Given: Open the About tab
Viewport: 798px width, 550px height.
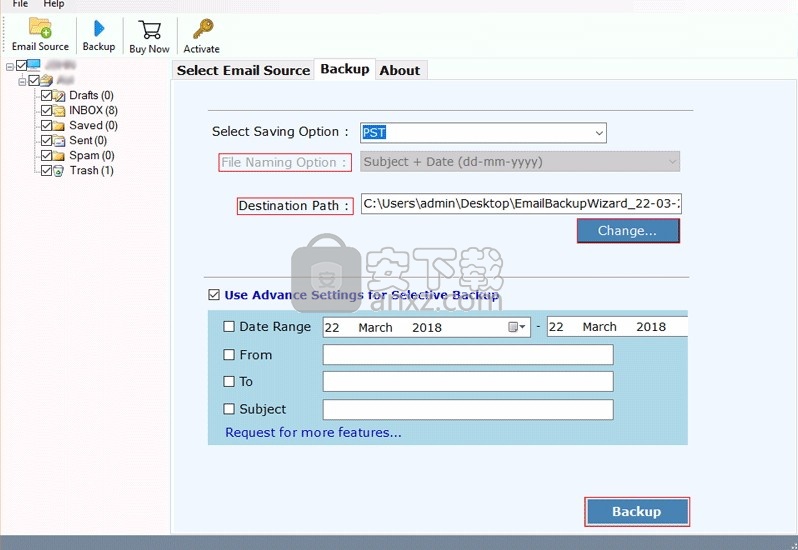Looking at the screenshot, I should [399, 70].
